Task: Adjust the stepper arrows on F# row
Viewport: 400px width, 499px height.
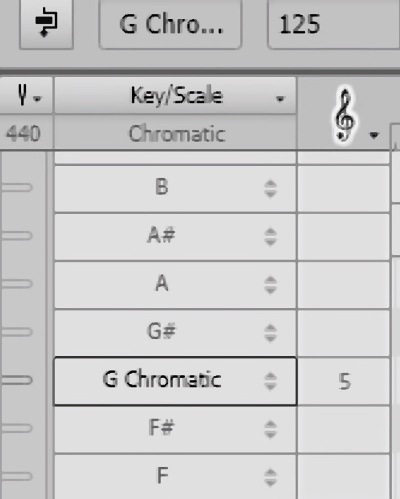Action: click(270, 429)
